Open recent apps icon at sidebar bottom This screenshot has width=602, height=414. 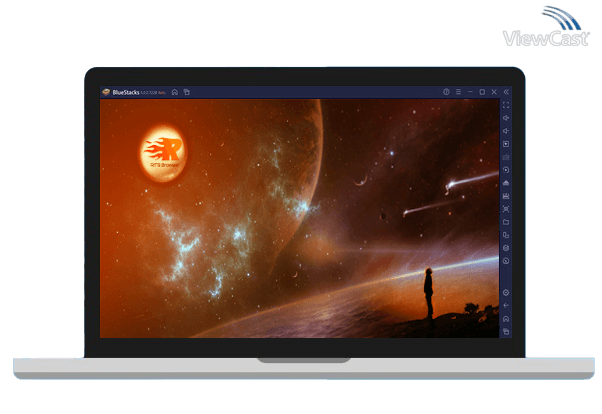[506, 331]
